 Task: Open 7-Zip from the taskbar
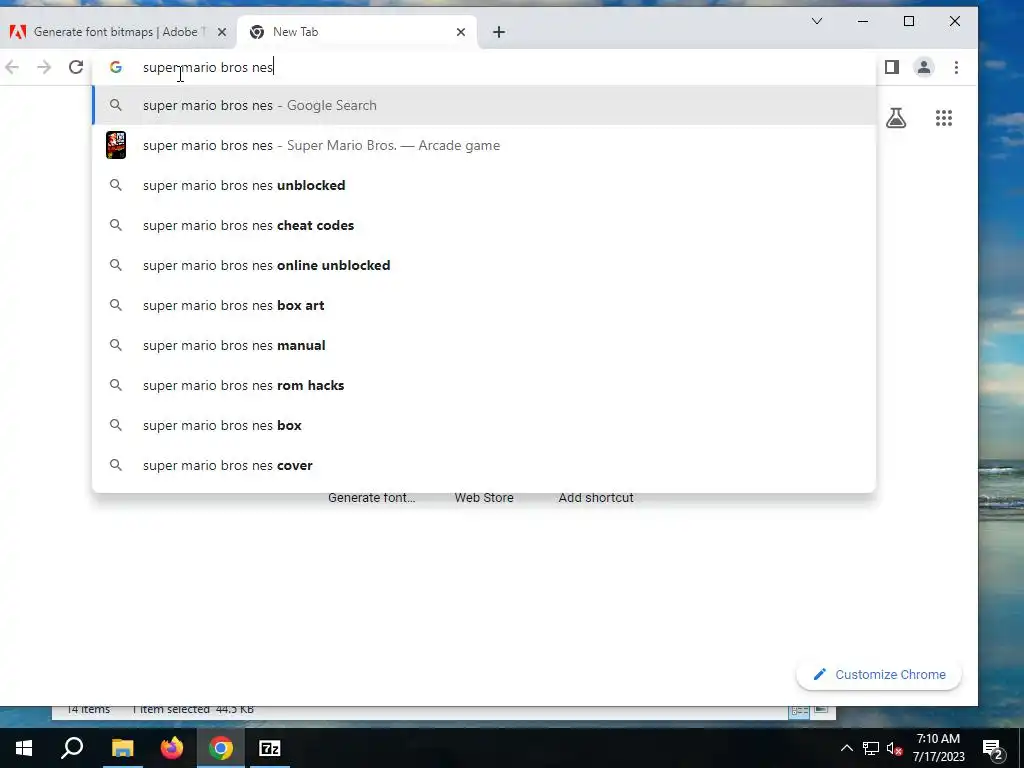pyautogui.click(x=270, y=748)
